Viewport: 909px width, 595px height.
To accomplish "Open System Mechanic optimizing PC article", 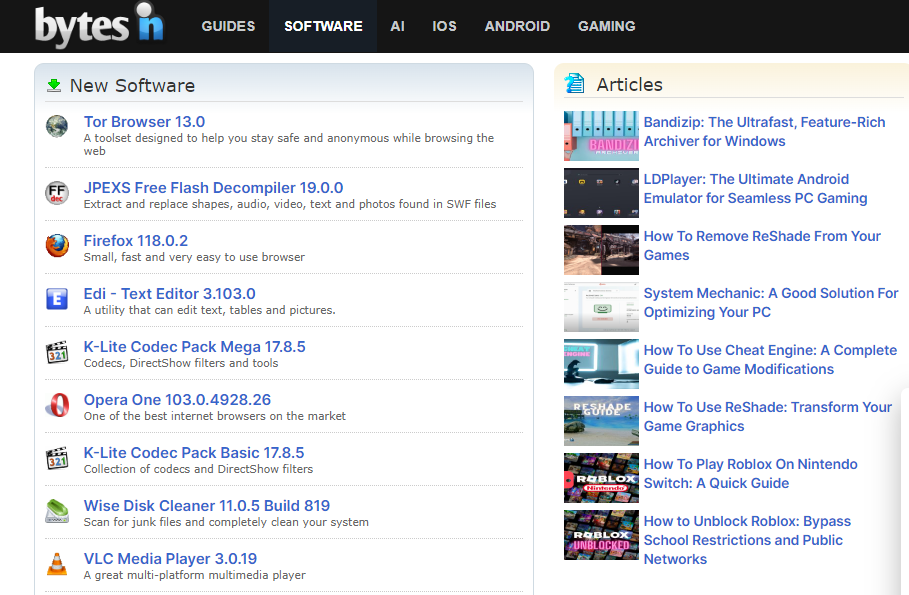I will point(771,303).
